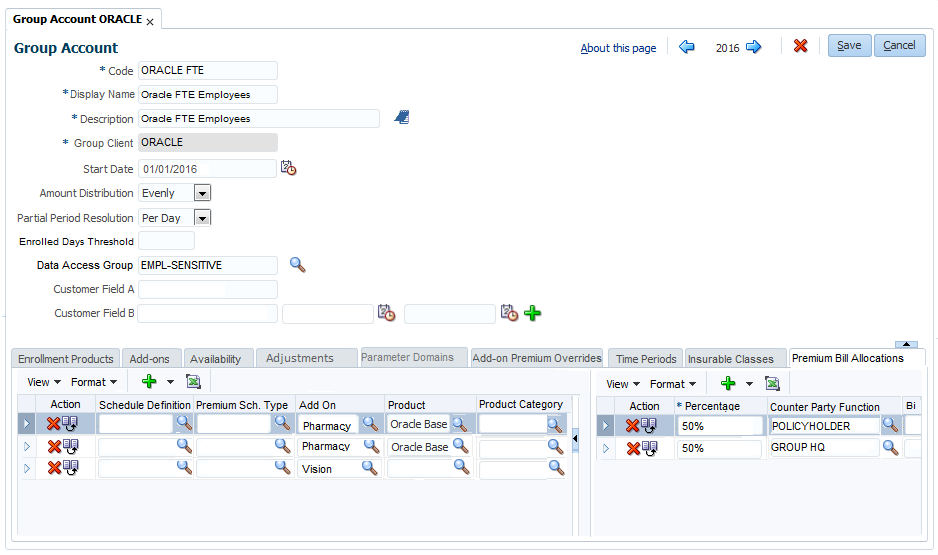Edit the POLICYHOLDER percentage field
This screenshot has width=938, height=555.
(720, 426)
